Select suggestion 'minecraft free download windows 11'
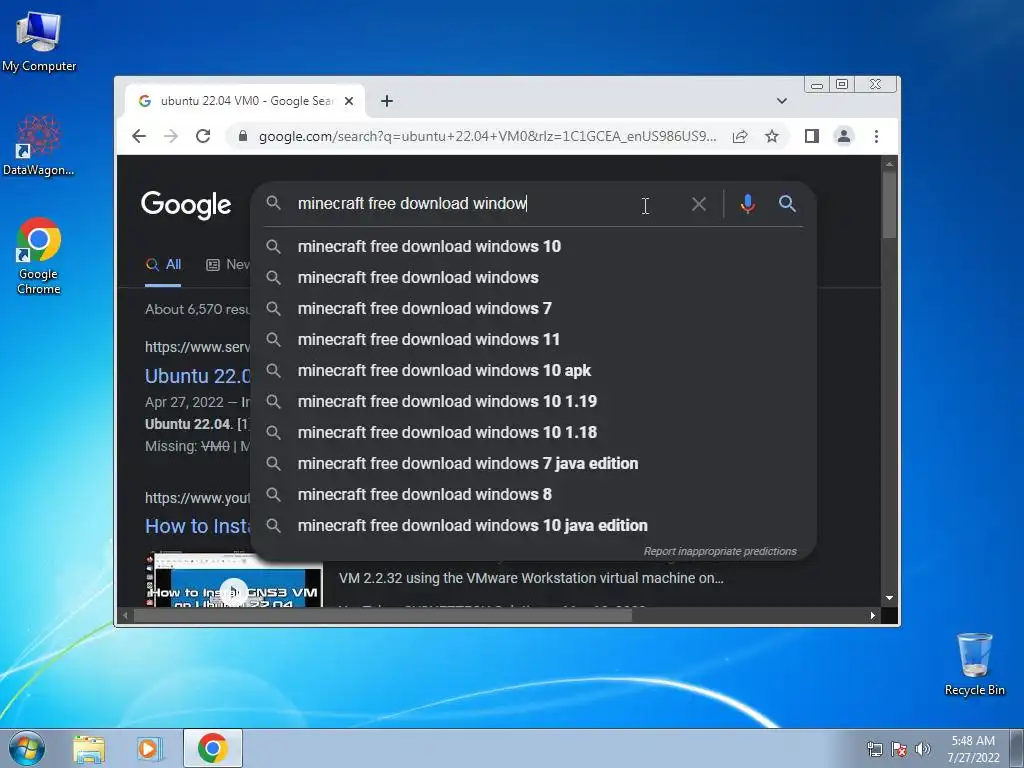The height and width of the screenshot is (768, 1024). 533,340
